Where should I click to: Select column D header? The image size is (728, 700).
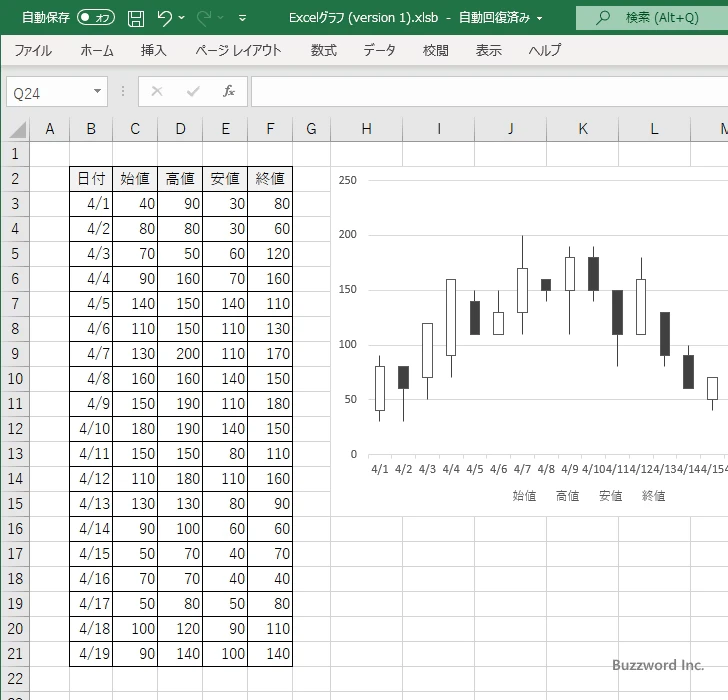coord(180,129)
